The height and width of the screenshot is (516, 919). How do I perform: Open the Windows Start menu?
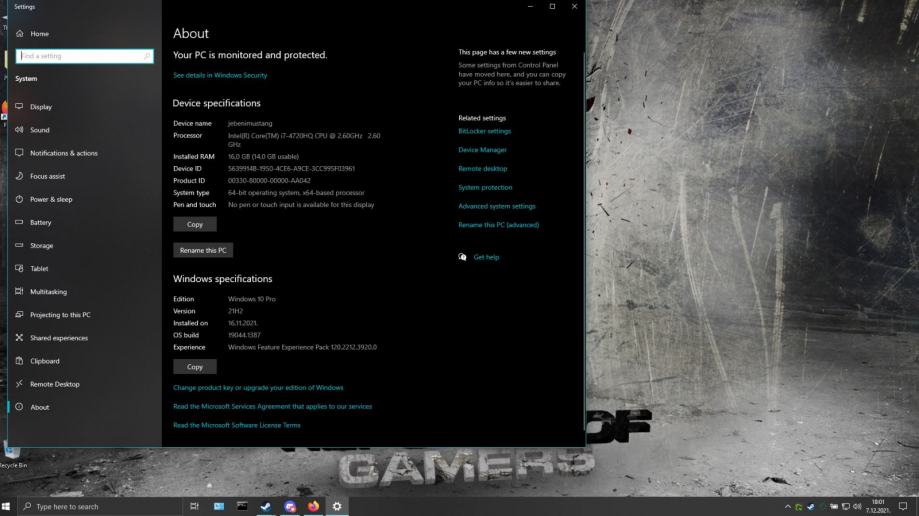click(6, 506)
